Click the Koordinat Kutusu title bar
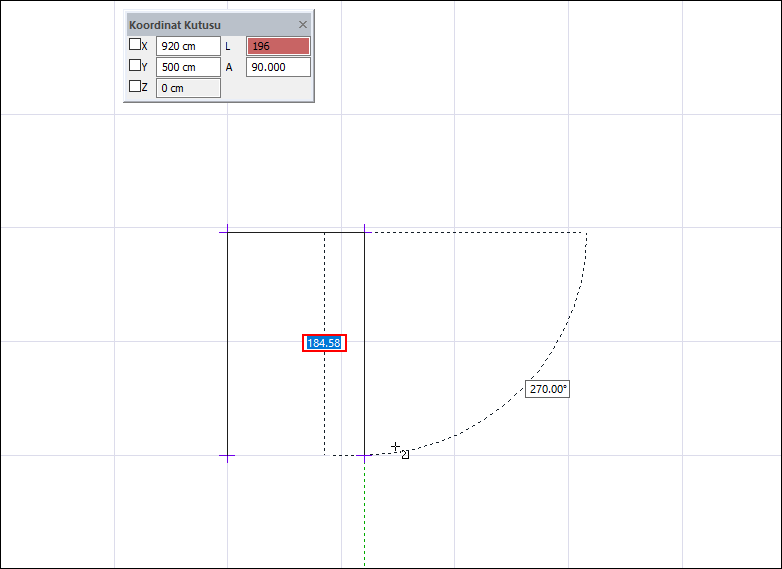The width and height of the screenshot is (782, 569). (x=200, y=24)
